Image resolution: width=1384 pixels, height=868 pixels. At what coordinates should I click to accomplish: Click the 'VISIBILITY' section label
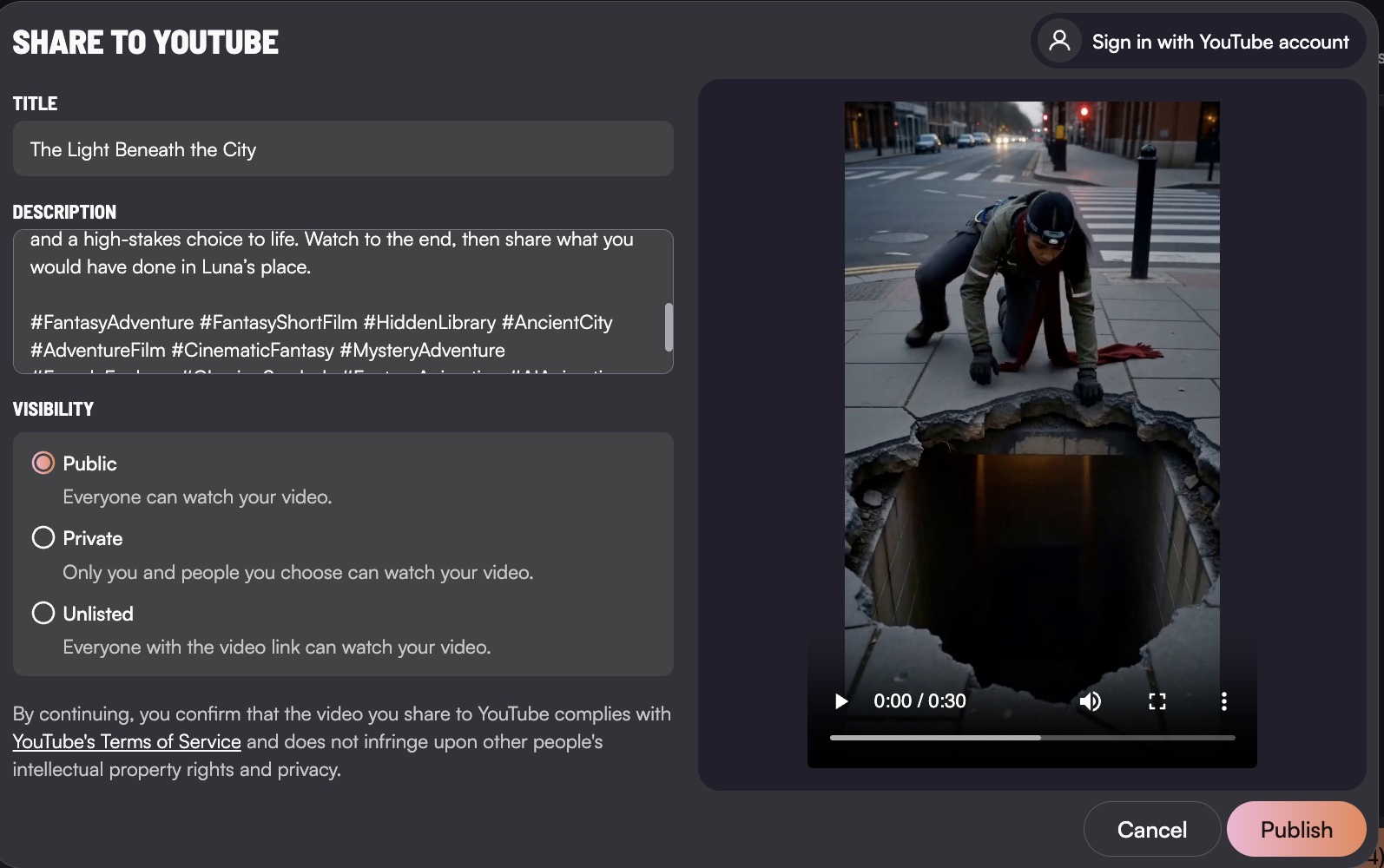pos(53,409)
